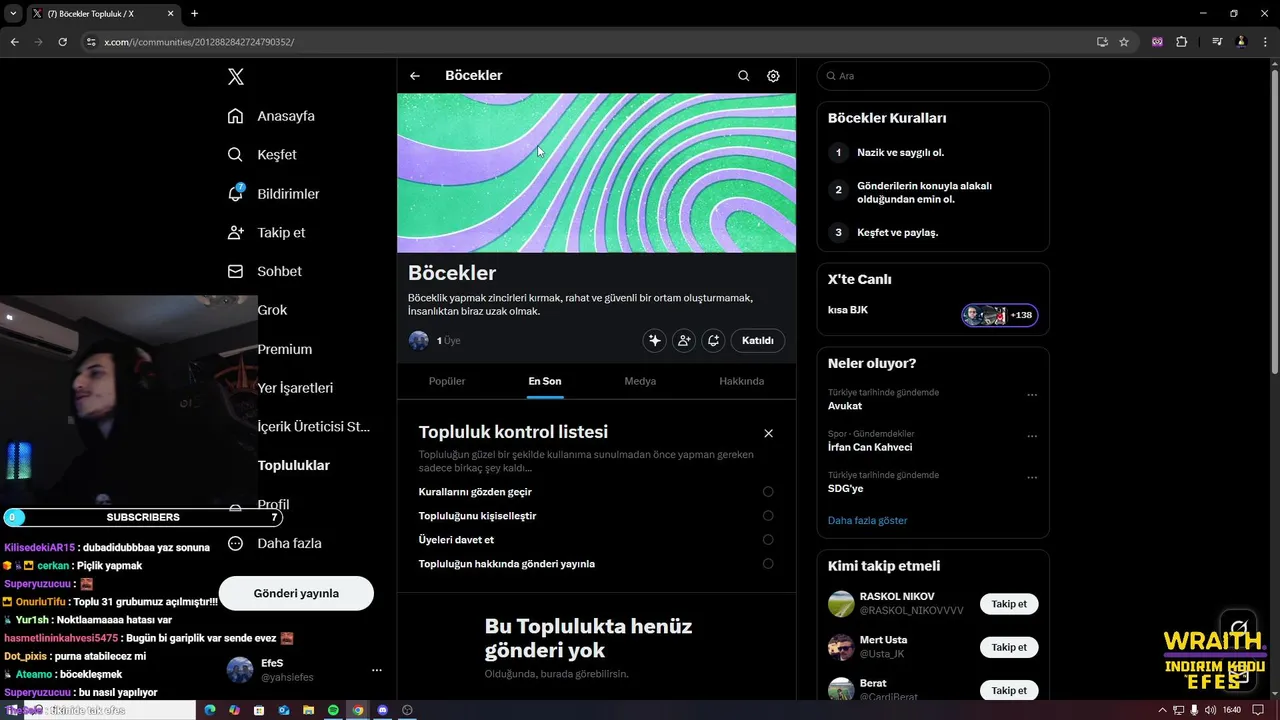Click the Gönderi yayınla button

pos(296,593)
